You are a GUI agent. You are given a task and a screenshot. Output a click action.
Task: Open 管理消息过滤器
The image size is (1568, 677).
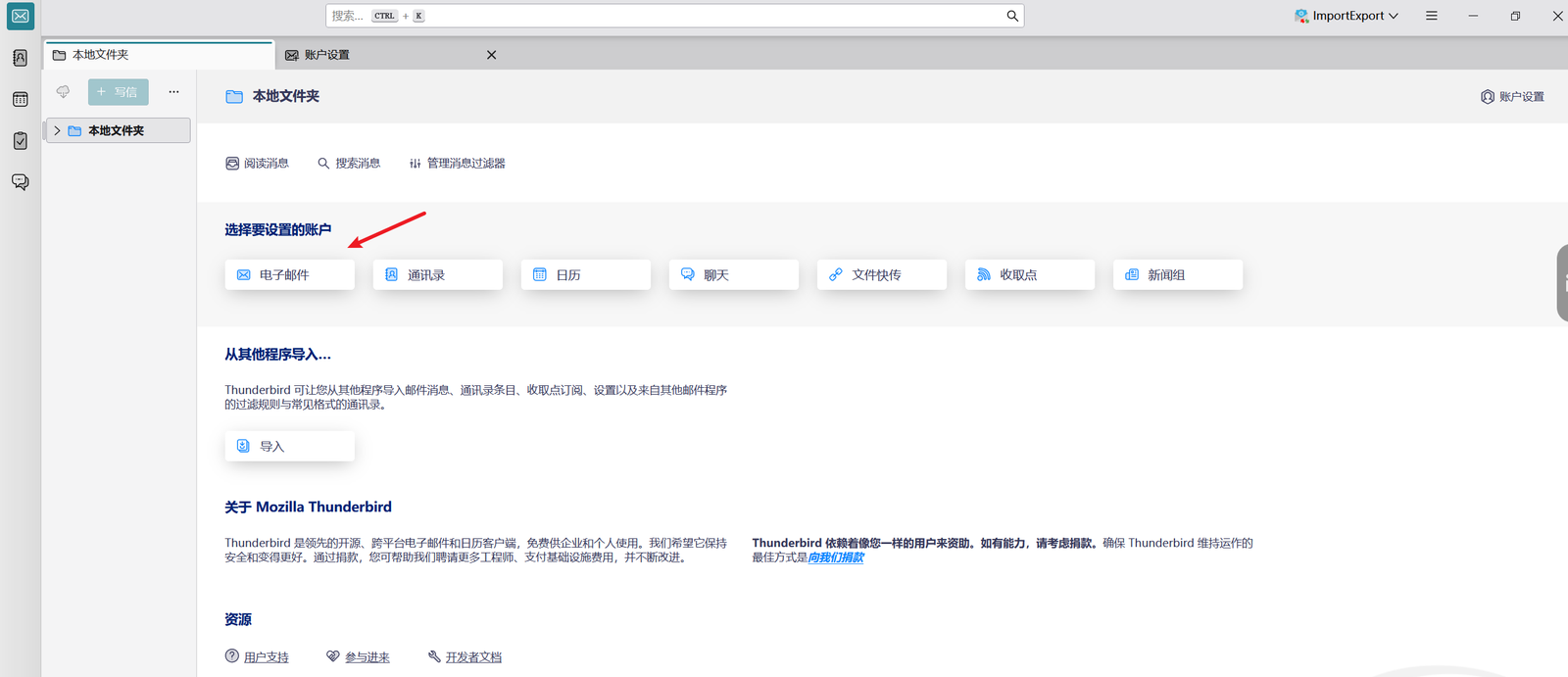click(457, 164)
